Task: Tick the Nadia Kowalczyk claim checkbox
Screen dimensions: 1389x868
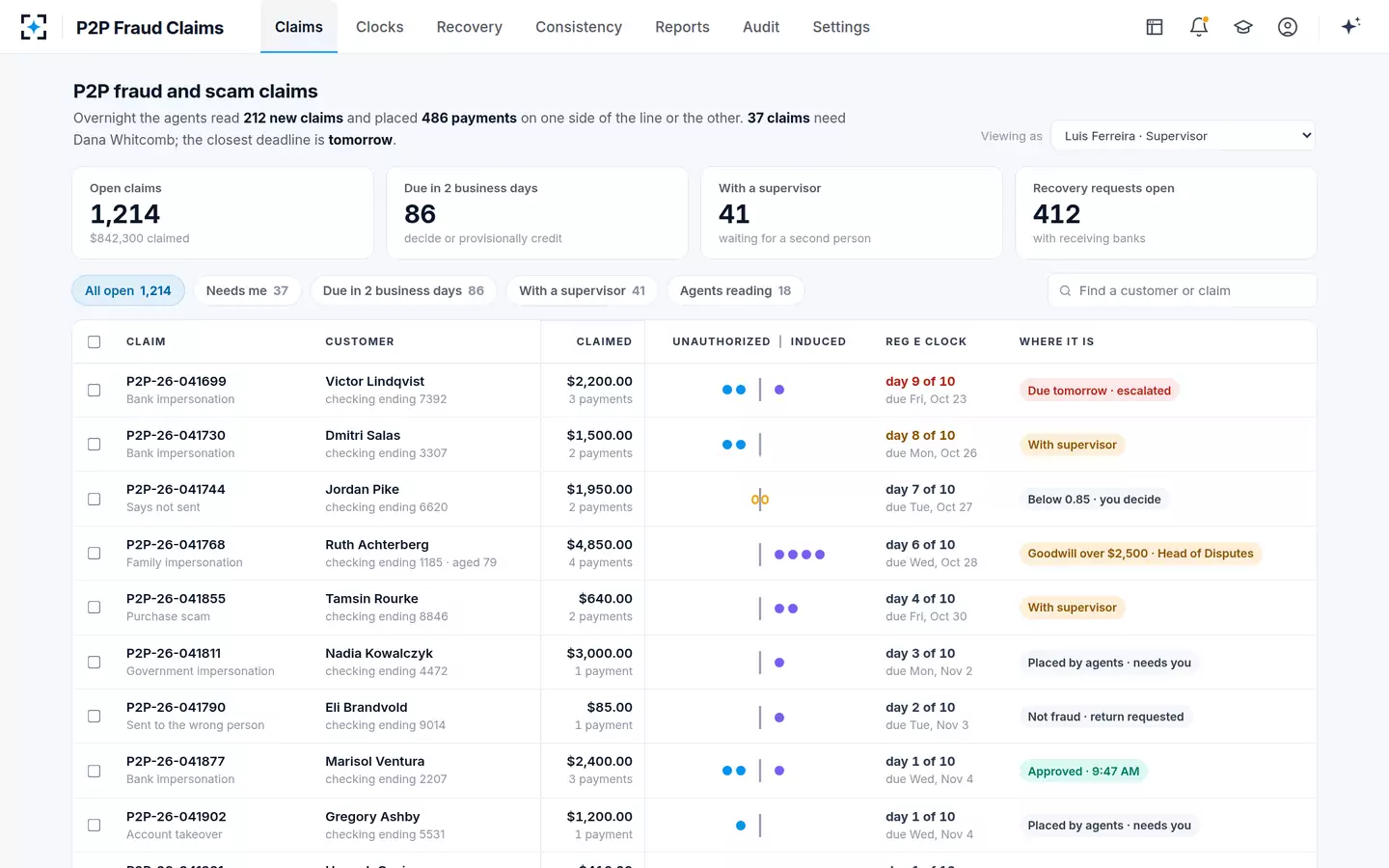Action: (x=95, y=662)
